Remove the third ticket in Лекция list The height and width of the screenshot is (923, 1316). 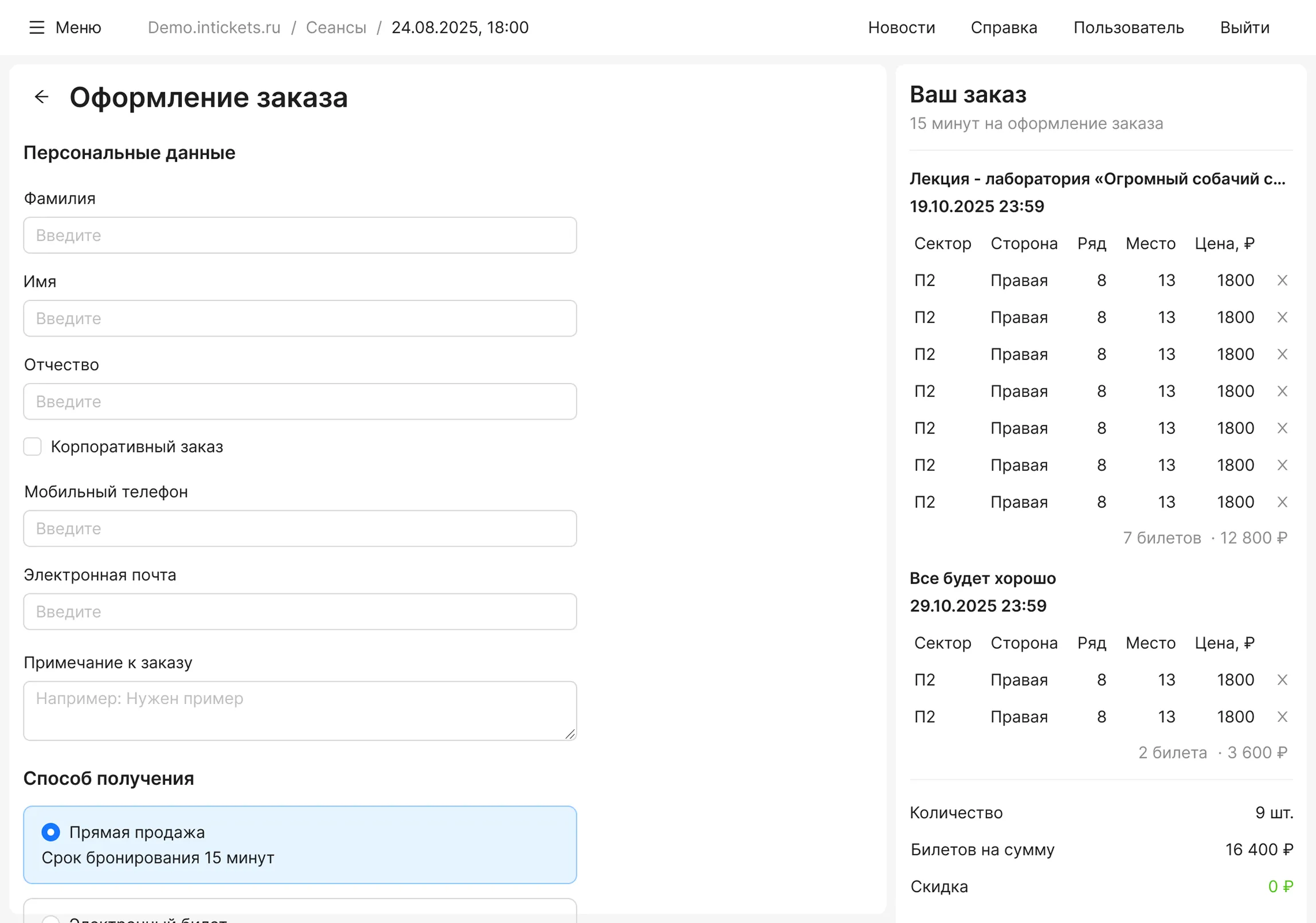(1282, 354)
